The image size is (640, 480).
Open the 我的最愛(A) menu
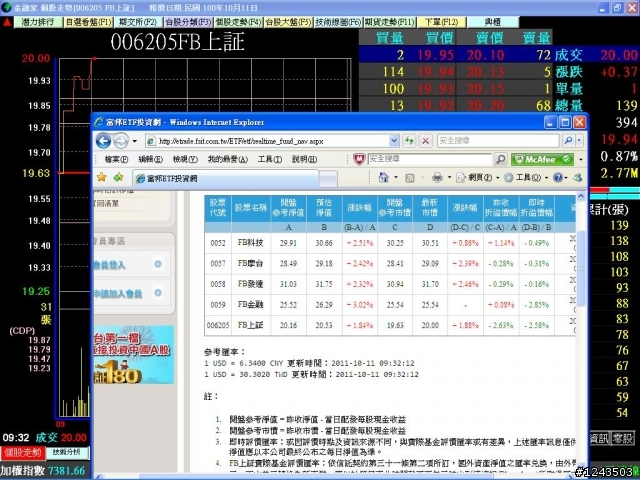pyautogui.click(x=227, y=159)
